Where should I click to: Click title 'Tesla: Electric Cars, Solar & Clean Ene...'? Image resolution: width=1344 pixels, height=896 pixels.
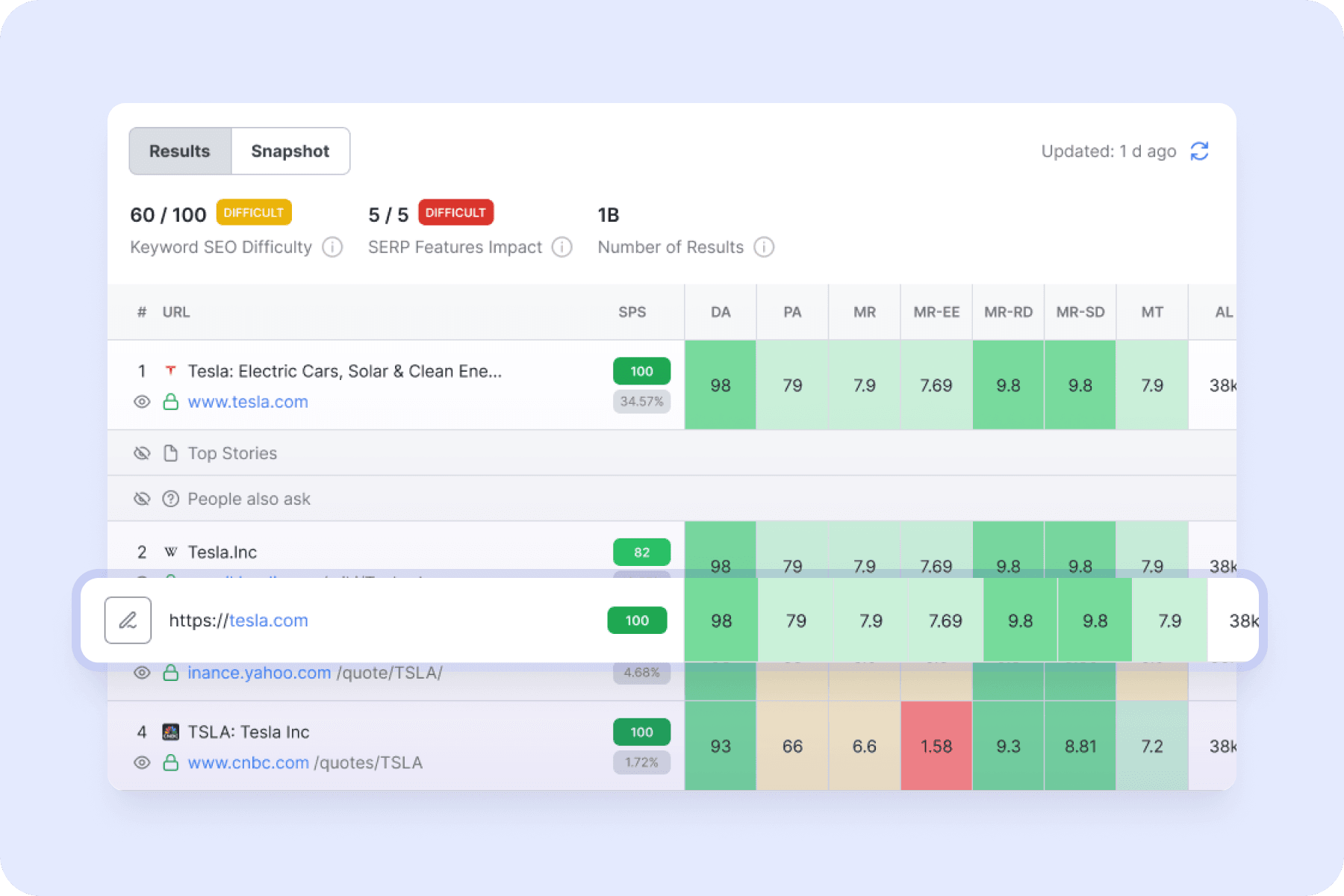344,371
